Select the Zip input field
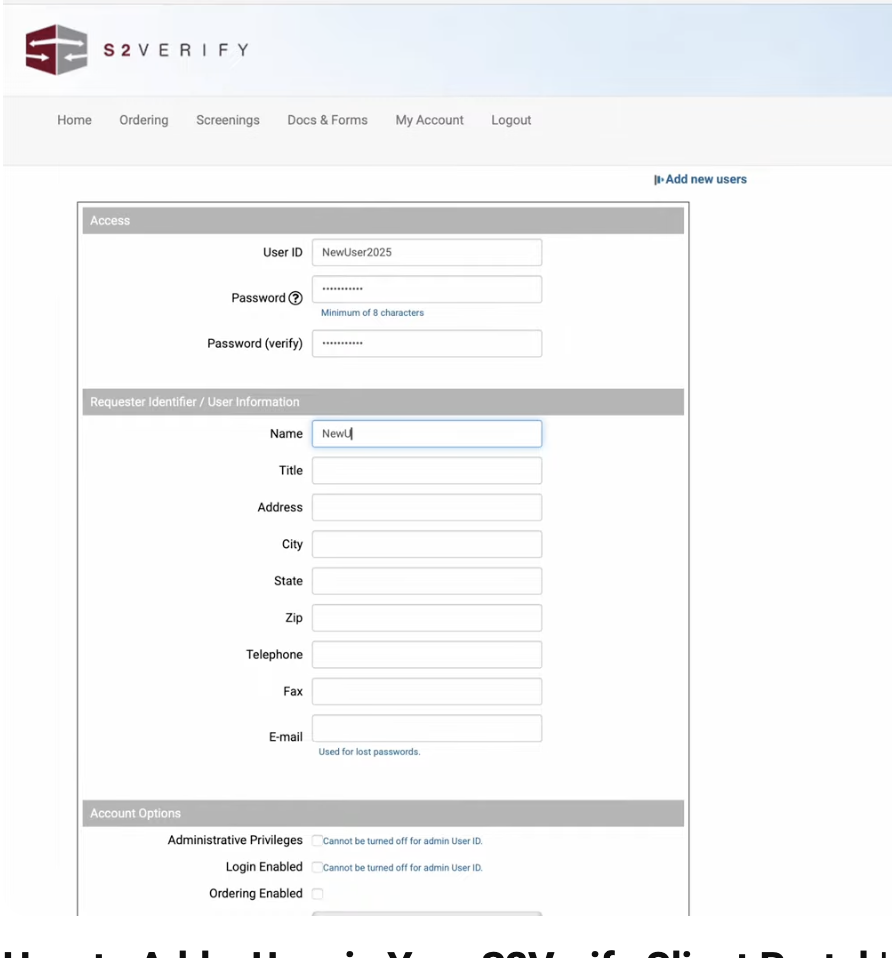 point(426,618)
